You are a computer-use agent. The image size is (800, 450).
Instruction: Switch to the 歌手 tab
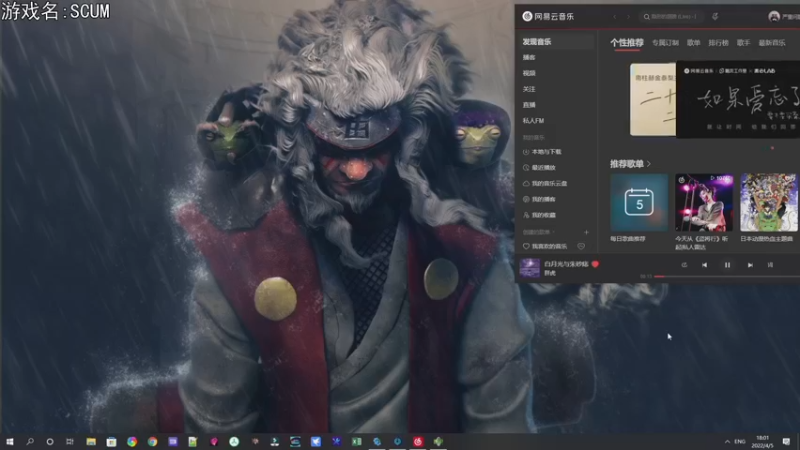[743, 43]
